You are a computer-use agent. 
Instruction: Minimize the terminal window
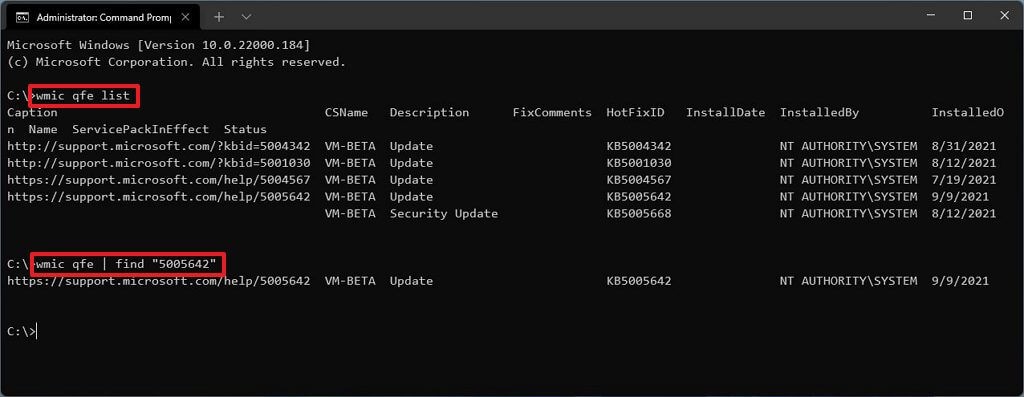coord(932,15)
